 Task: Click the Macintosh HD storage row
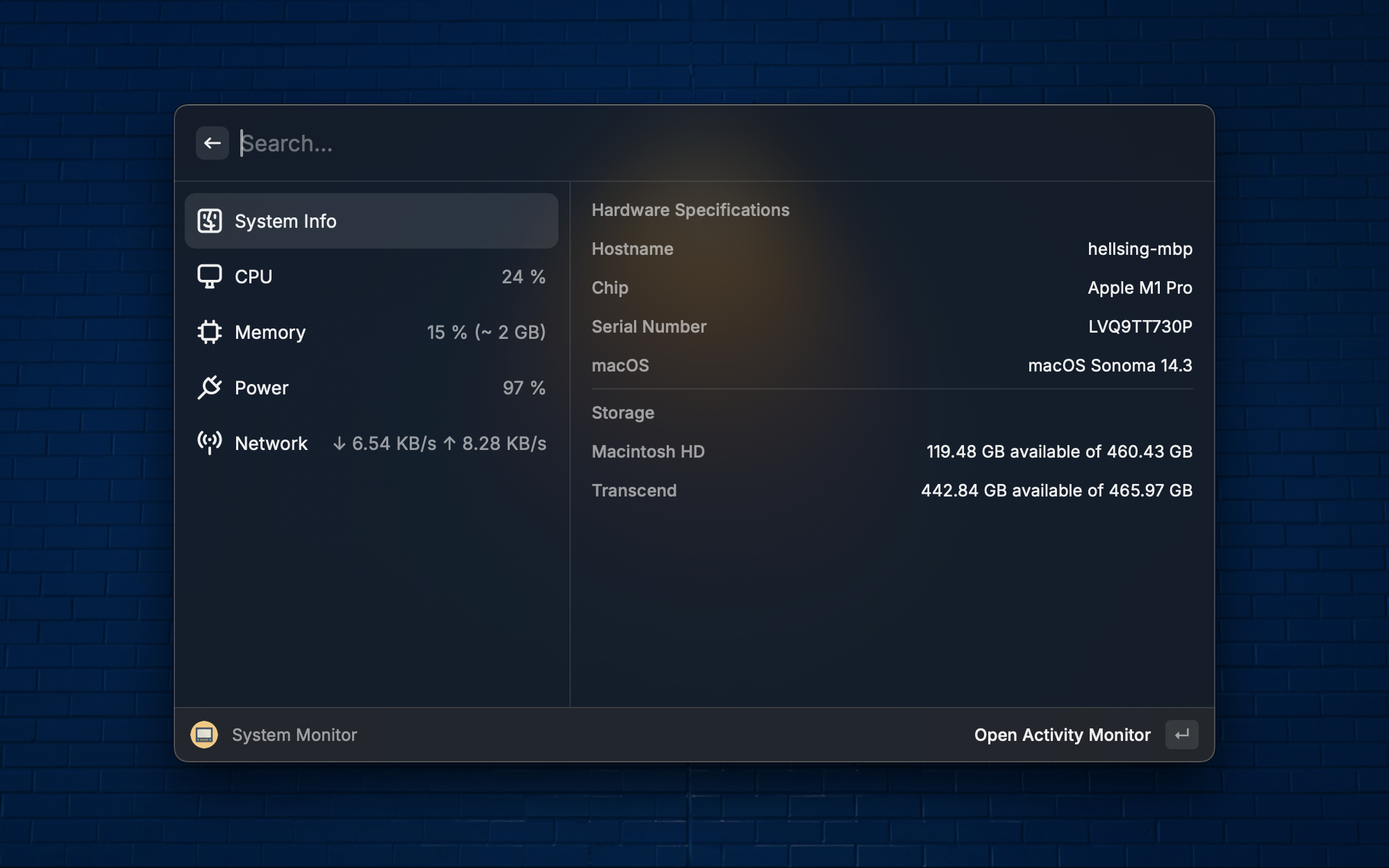pos(892,451)
